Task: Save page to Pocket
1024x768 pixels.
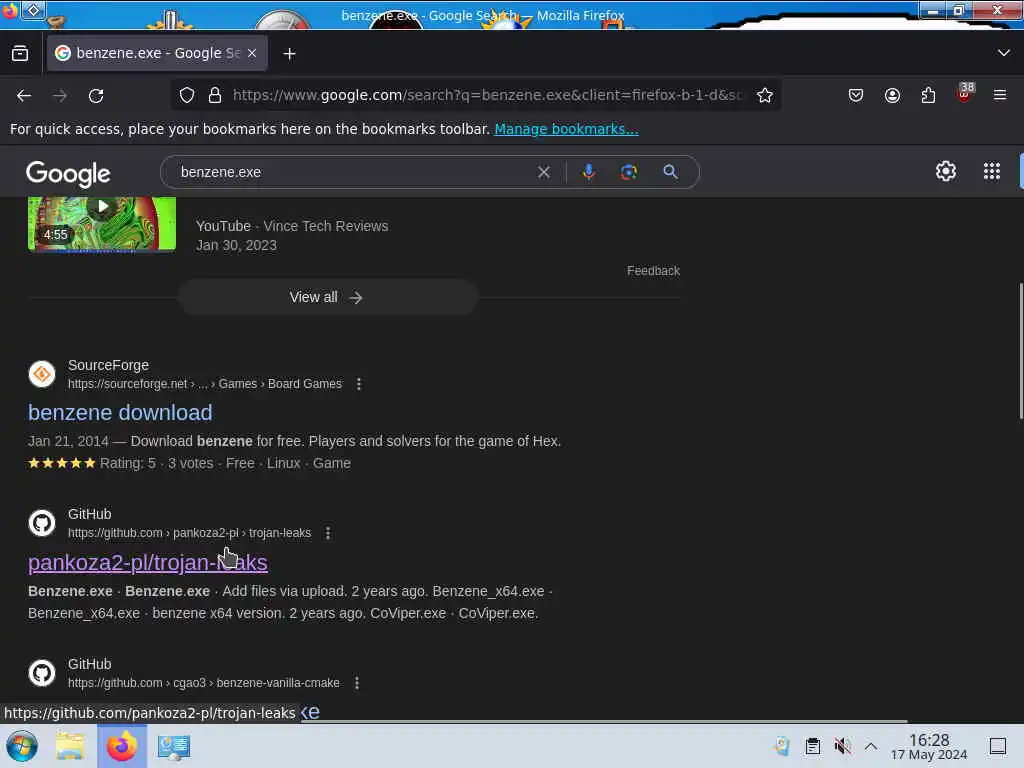Action: point(856,95)
